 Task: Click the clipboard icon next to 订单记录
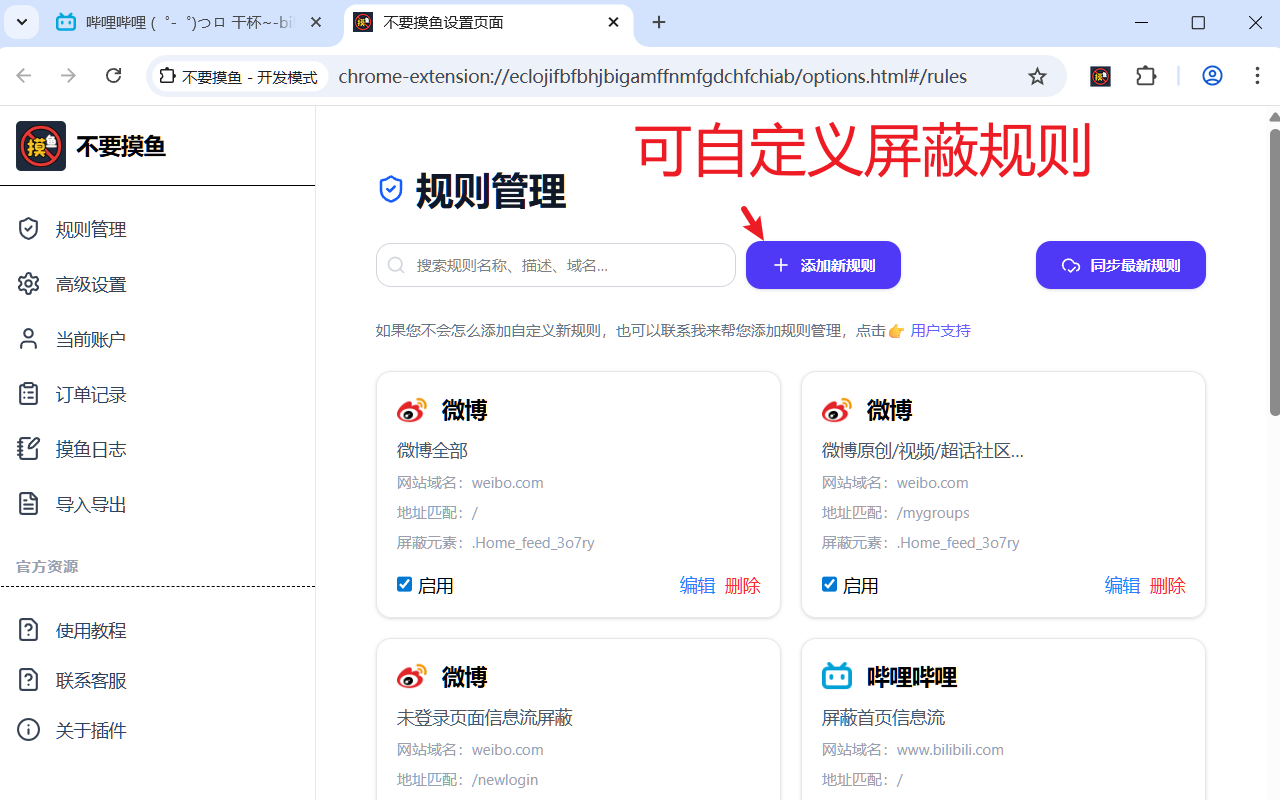29,394
